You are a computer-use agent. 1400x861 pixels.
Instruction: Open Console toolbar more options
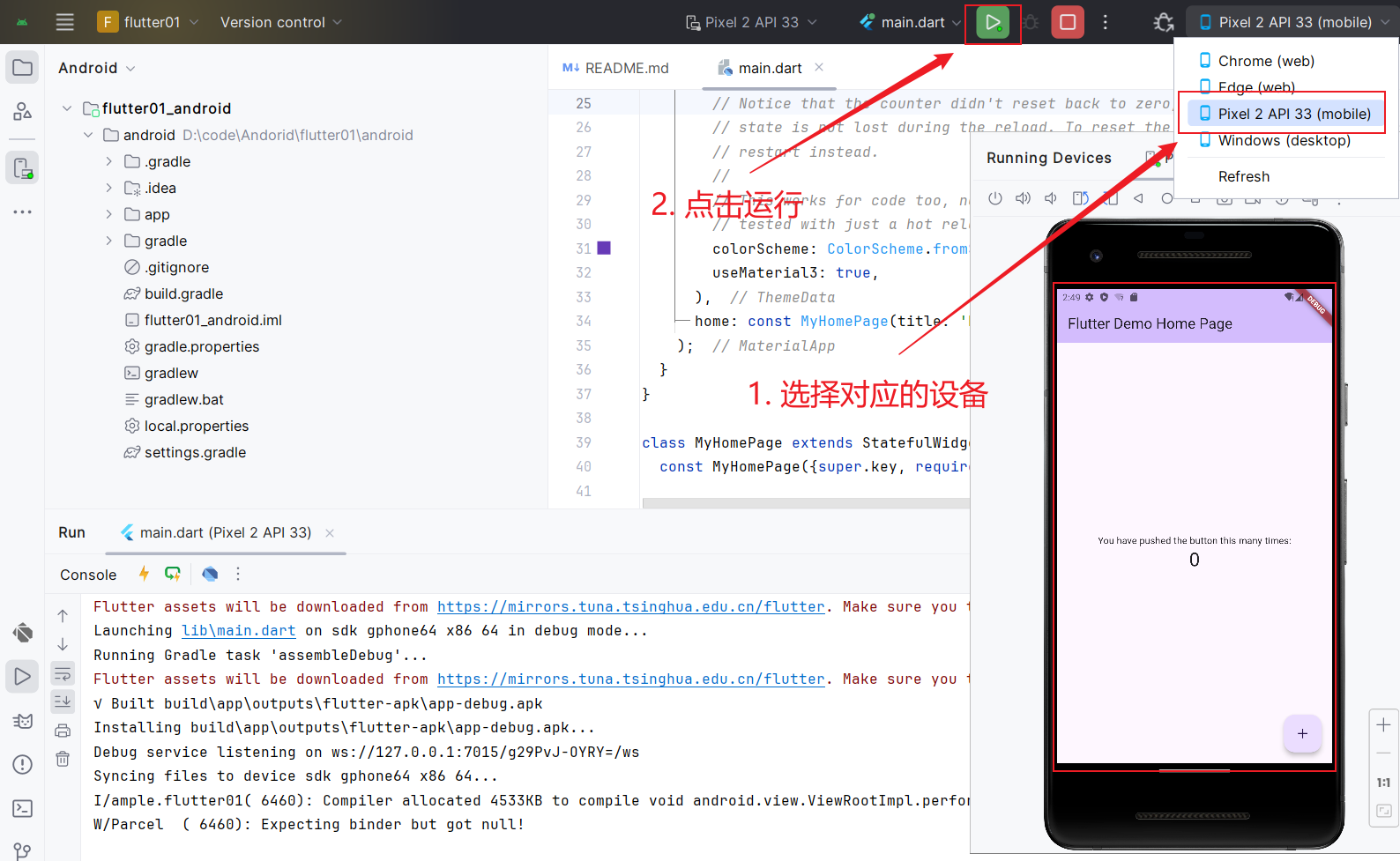point(238,574)
